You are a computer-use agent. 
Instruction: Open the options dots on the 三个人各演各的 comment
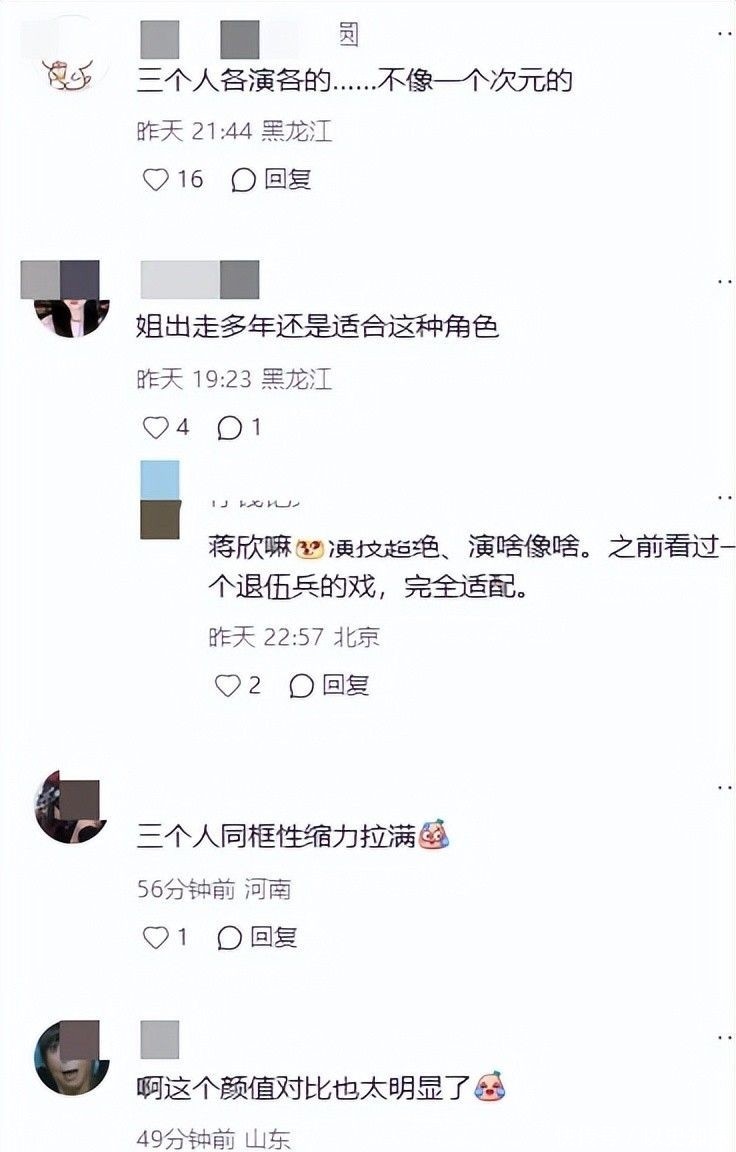(x=724, y=33)
